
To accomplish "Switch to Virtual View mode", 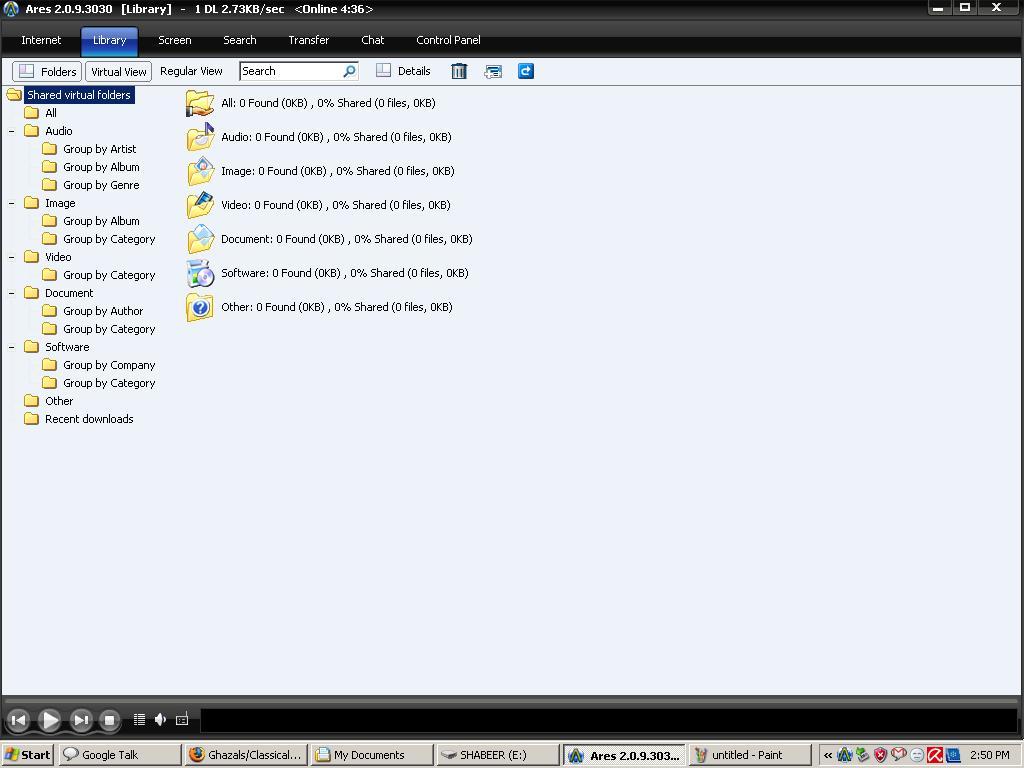I will coord(118,71).
